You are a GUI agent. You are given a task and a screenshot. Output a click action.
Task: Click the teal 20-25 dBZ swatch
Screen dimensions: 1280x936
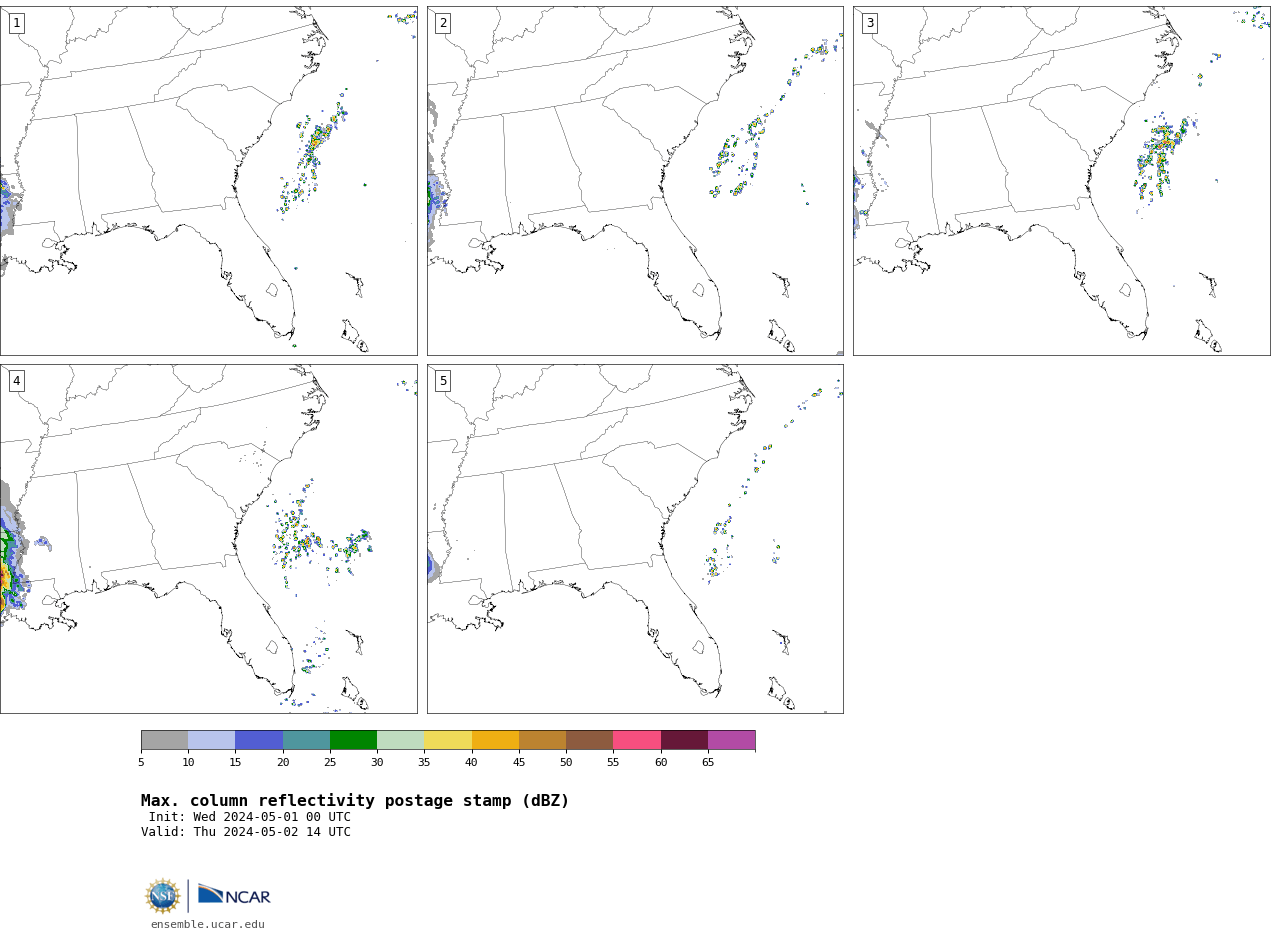306,740
